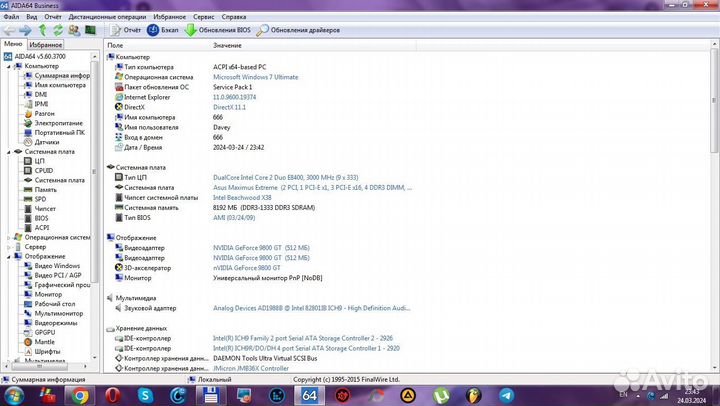The height and width of the screenshot is (406, 720).
Task: Select Портативный ПК tree item
Action: click(54, 133)
